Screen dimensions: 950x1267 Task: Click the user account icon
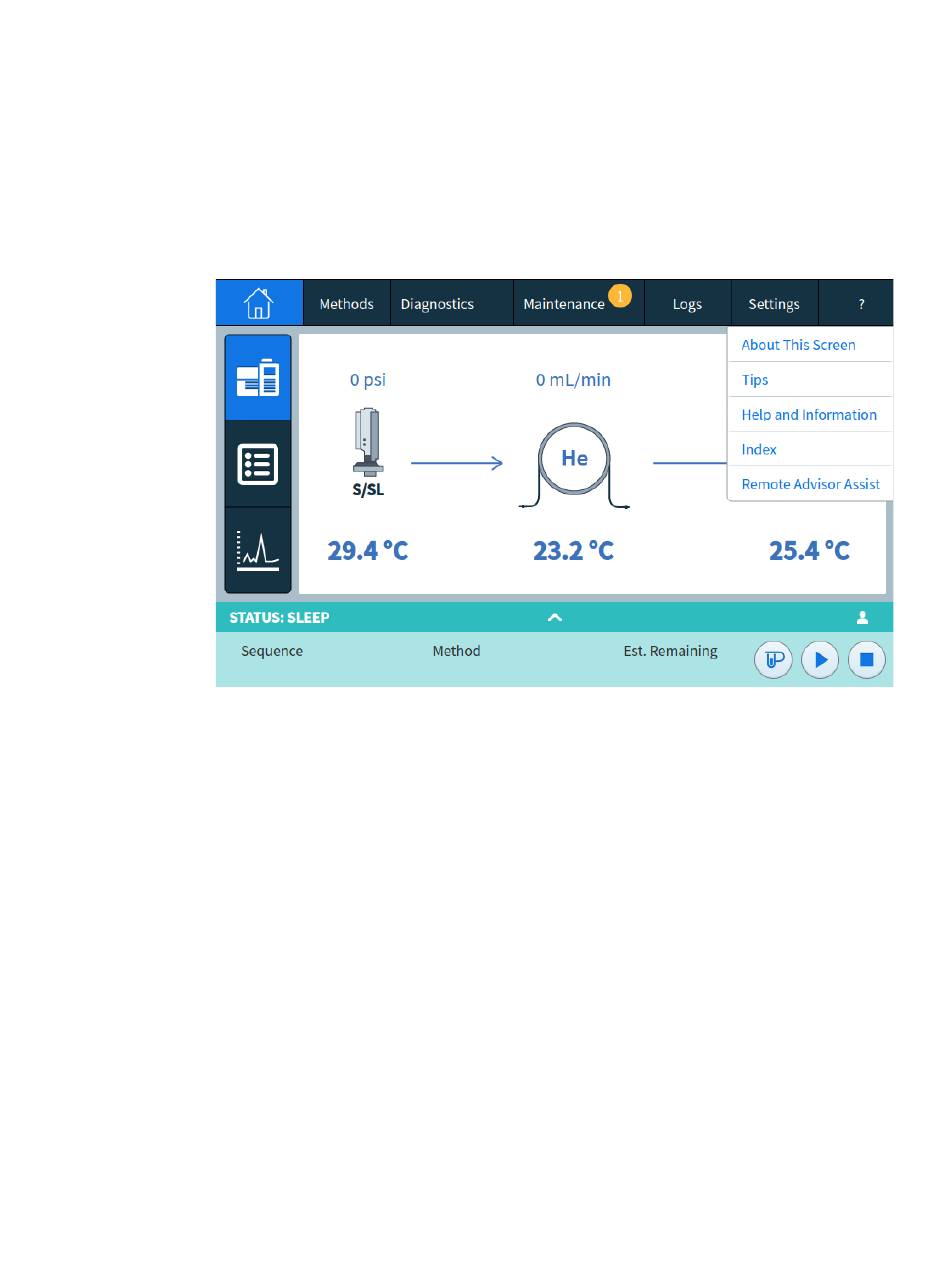point(862,618)
